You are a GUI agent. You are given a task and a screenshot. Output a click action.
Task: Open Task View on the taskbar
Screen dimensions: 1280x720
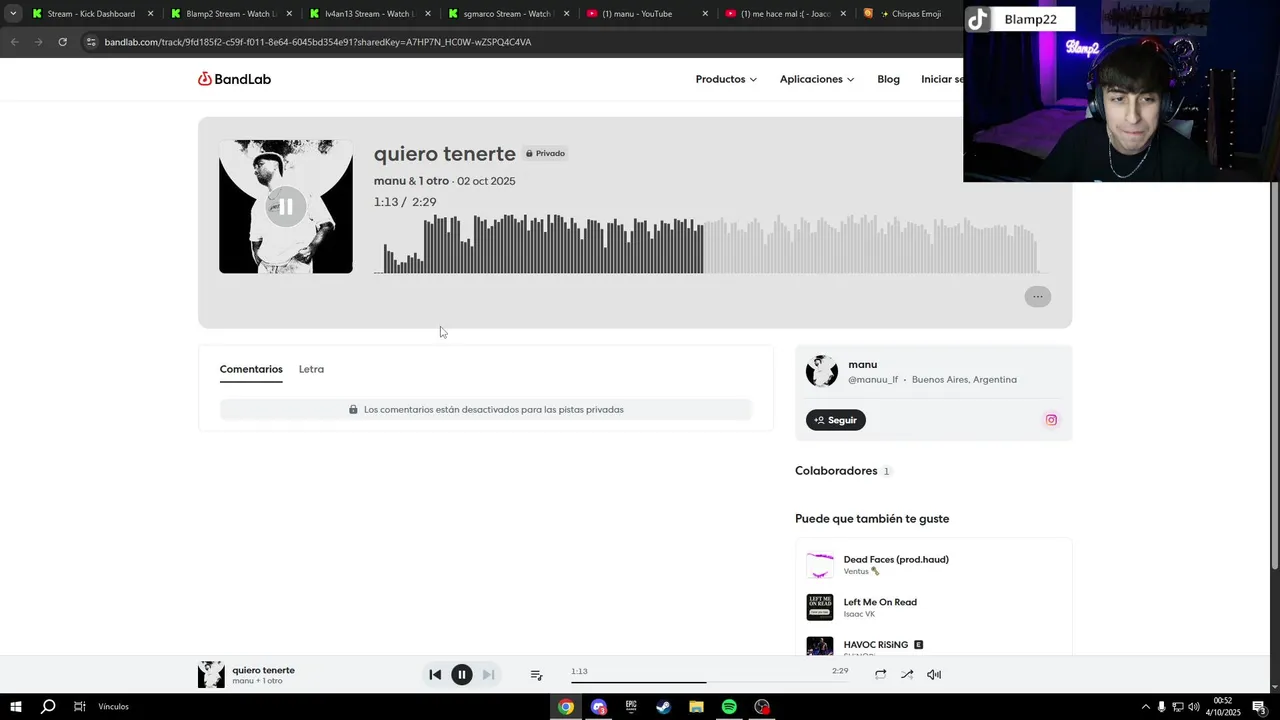tap(79, 707)
